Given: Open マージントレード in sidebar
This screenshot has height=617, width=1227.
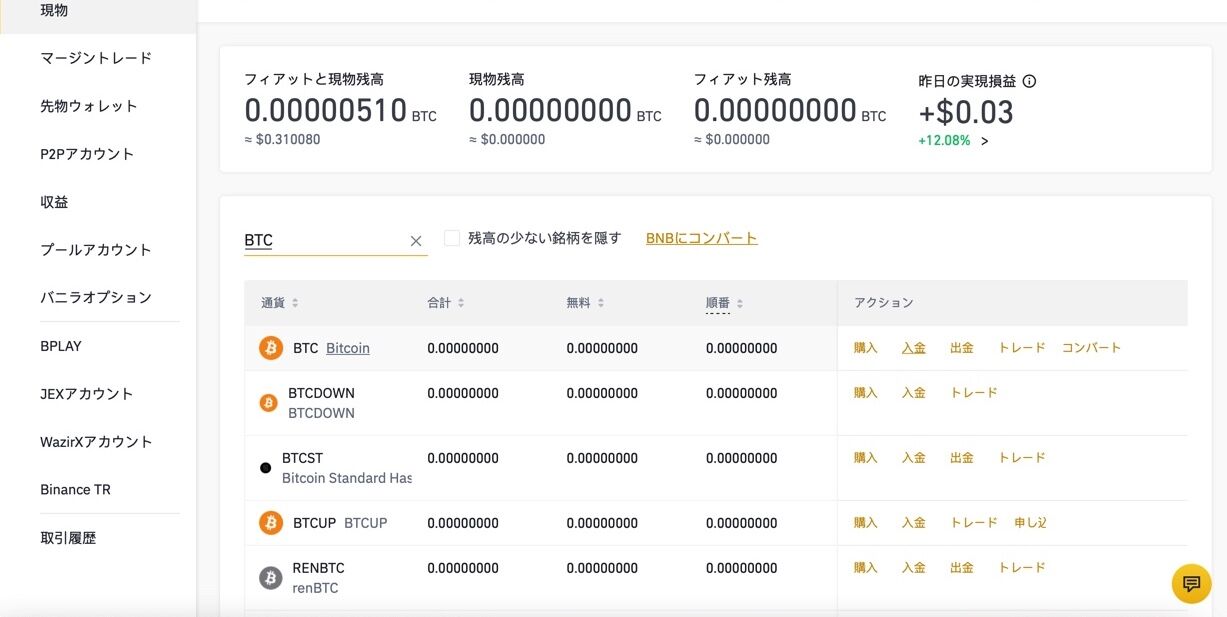Looking at the screenshot, I should coord(98,58).
